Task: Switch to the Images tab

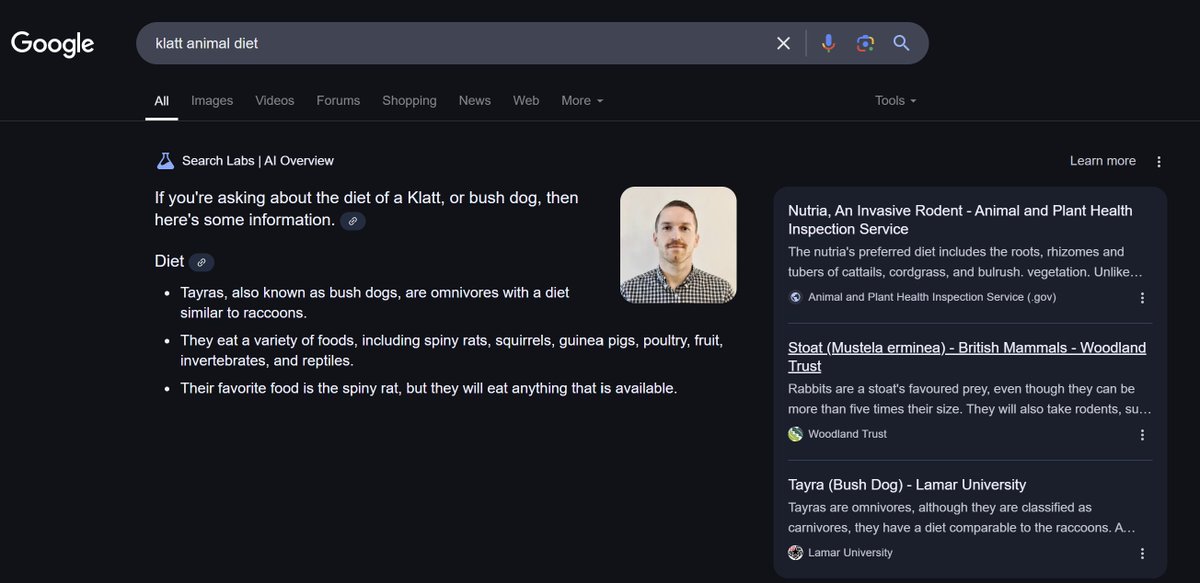Action: pos(212,100)
